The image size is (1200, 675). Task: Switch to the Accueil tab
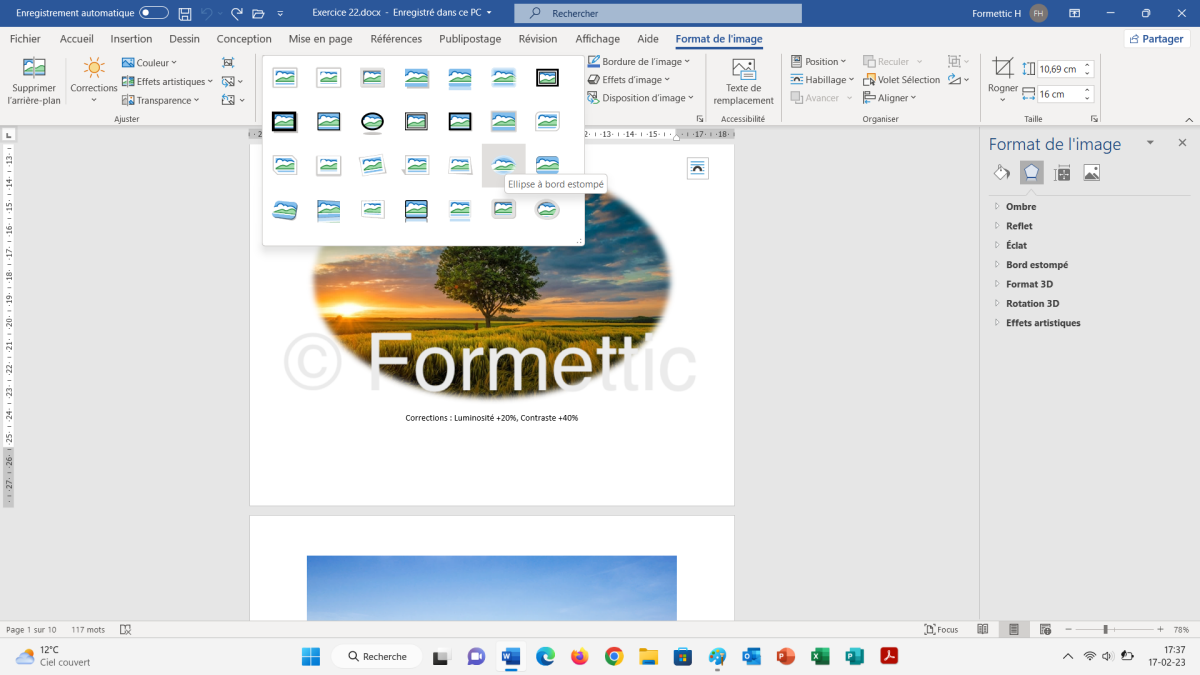(x=77, y=39)
